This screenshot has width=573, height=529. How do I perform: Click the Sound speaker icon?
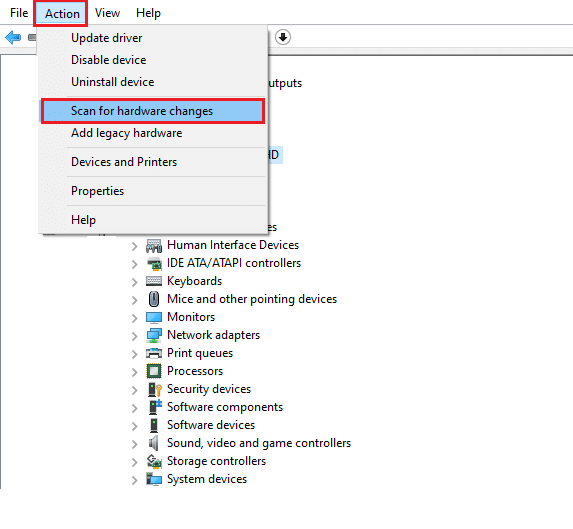pyautogui.click(x=154, y=443)
